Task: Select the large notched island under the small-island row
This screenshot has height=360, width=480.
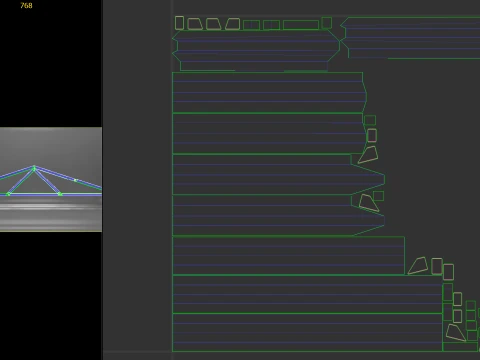Action: pos(256,51)
